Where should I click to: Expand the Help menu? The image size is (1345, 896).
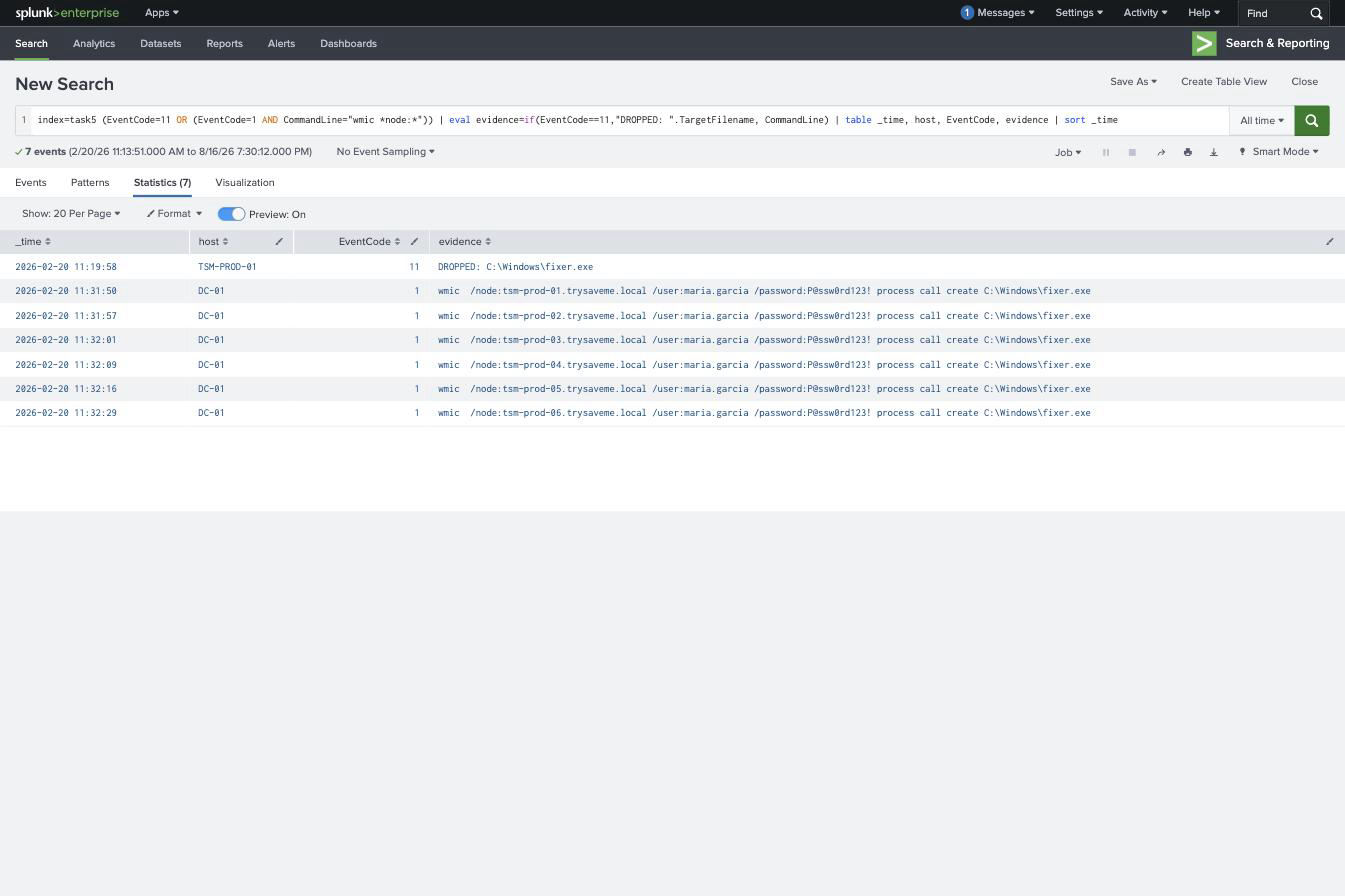point(1204,13)
